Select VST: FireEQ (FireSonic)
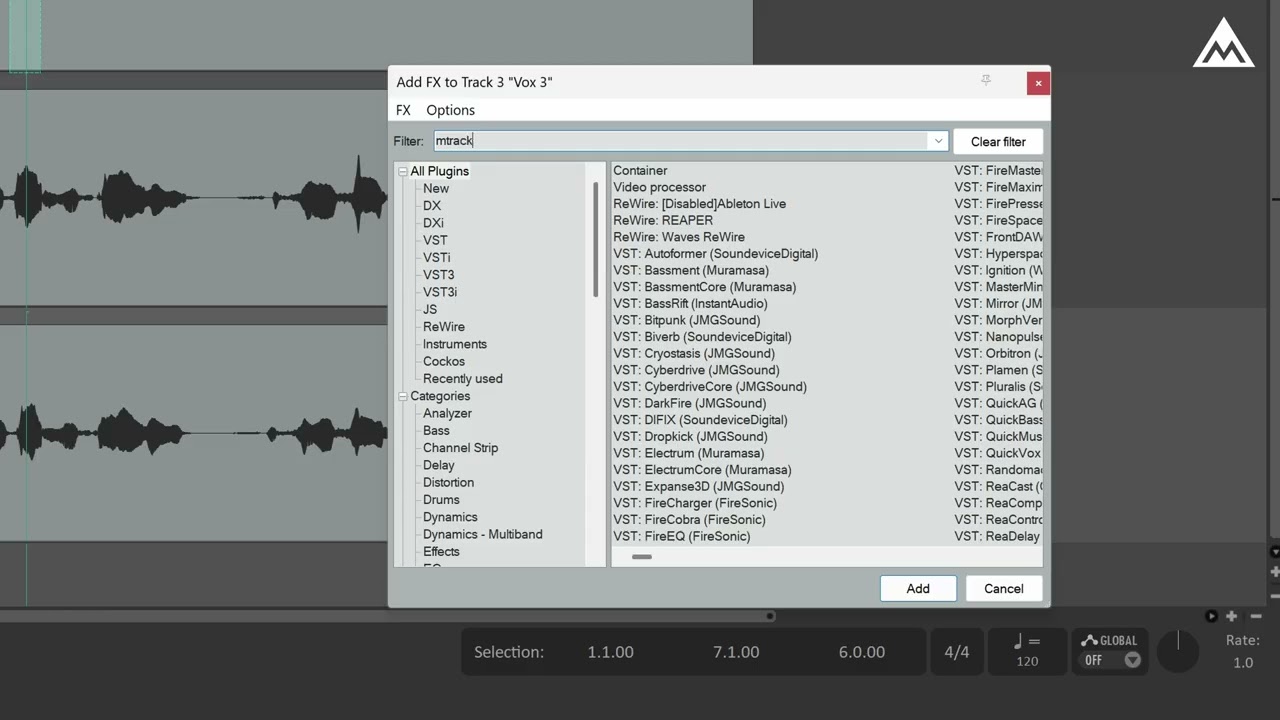 pos(682,536)
